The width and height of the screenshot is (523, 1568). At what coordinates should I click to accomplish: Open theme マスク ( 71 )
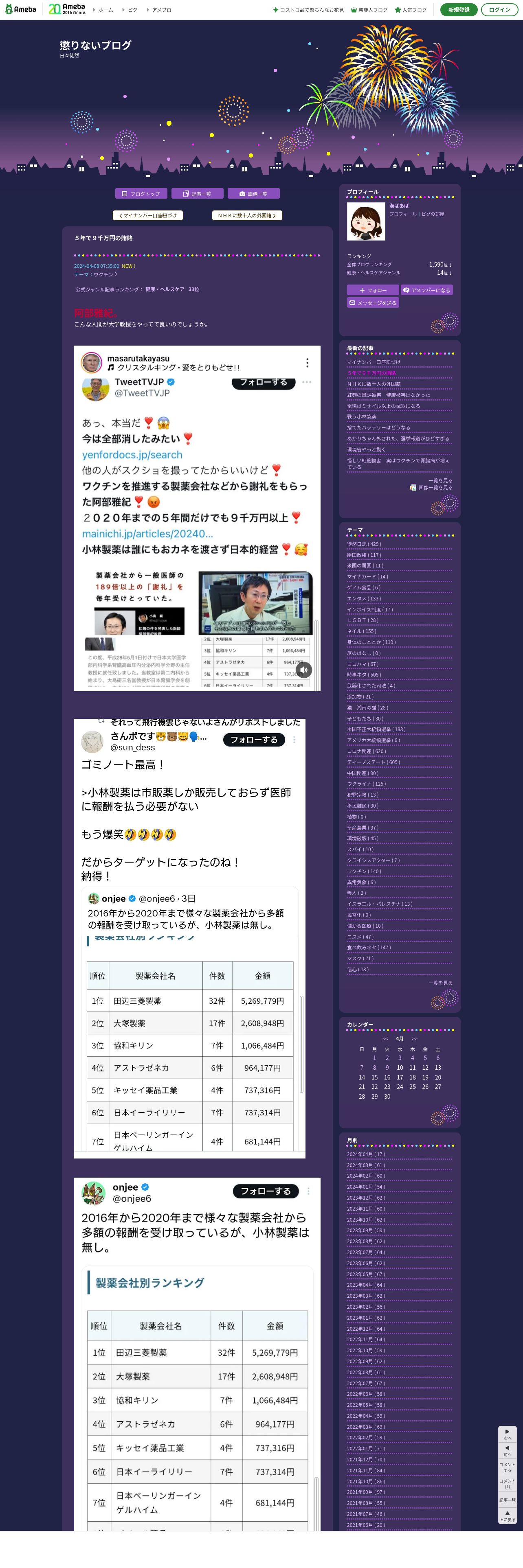360,958
